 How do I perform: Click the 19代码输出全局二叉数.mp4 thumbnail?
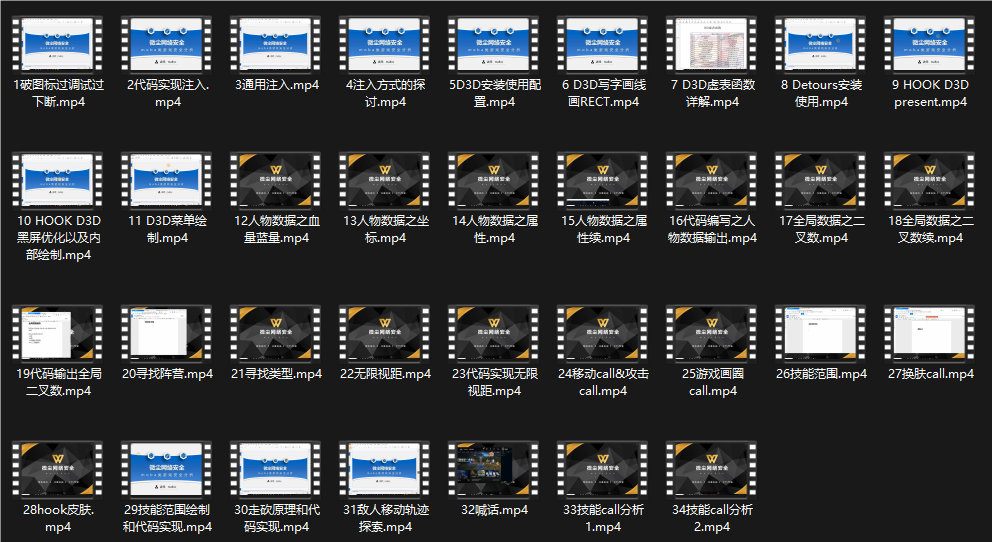(x=58, y=333)
